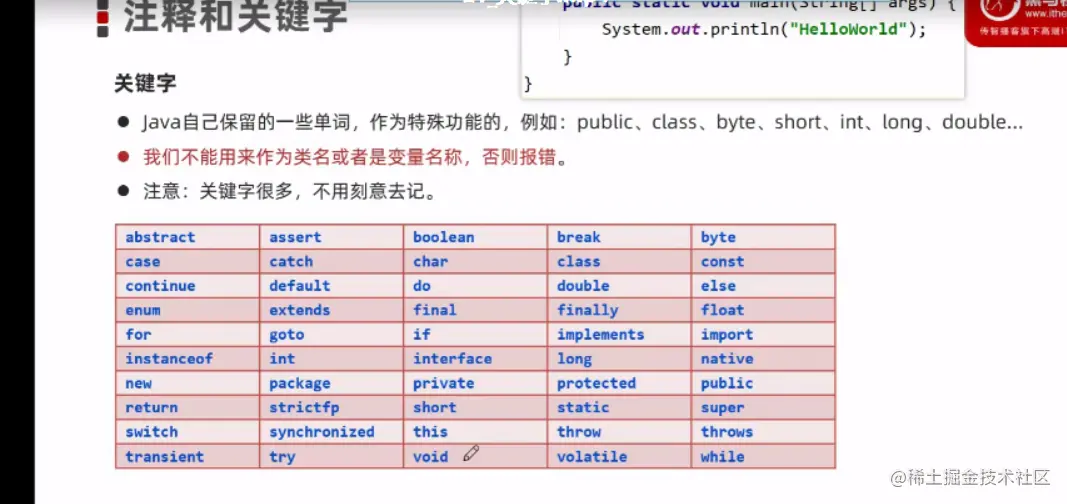Choose the 'synchronized' keyword cell

pos(331,432)
